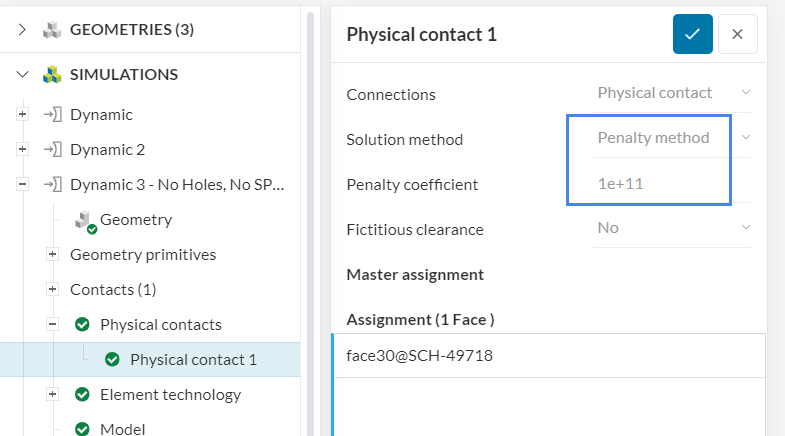Click the Simulations colored cubes icon
Image resolution: width=785 pixels, height=436 pixels.
pos(52,74)
